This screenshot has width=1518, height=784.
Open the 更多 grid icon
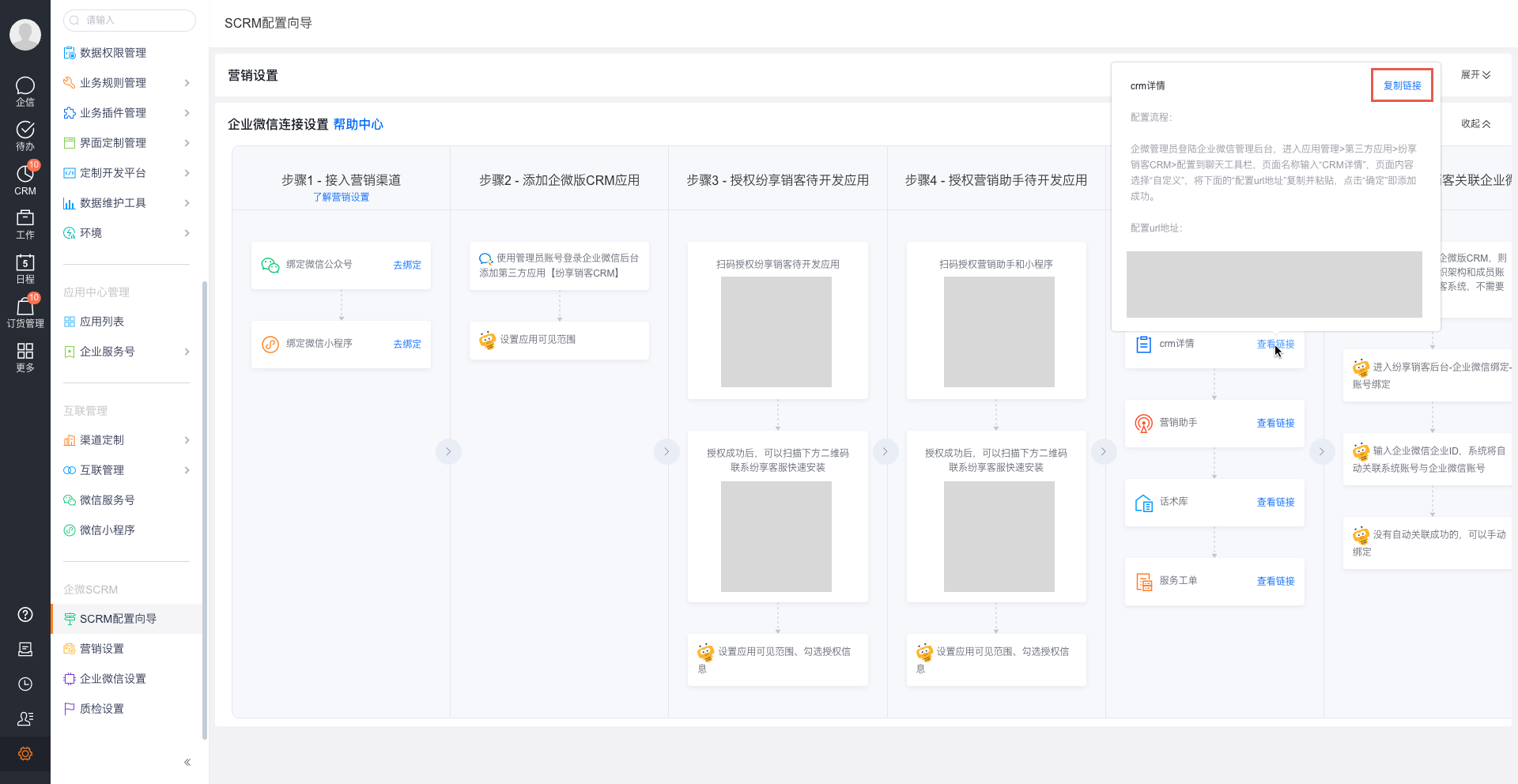pyautogui.click(x=25, y=356)
